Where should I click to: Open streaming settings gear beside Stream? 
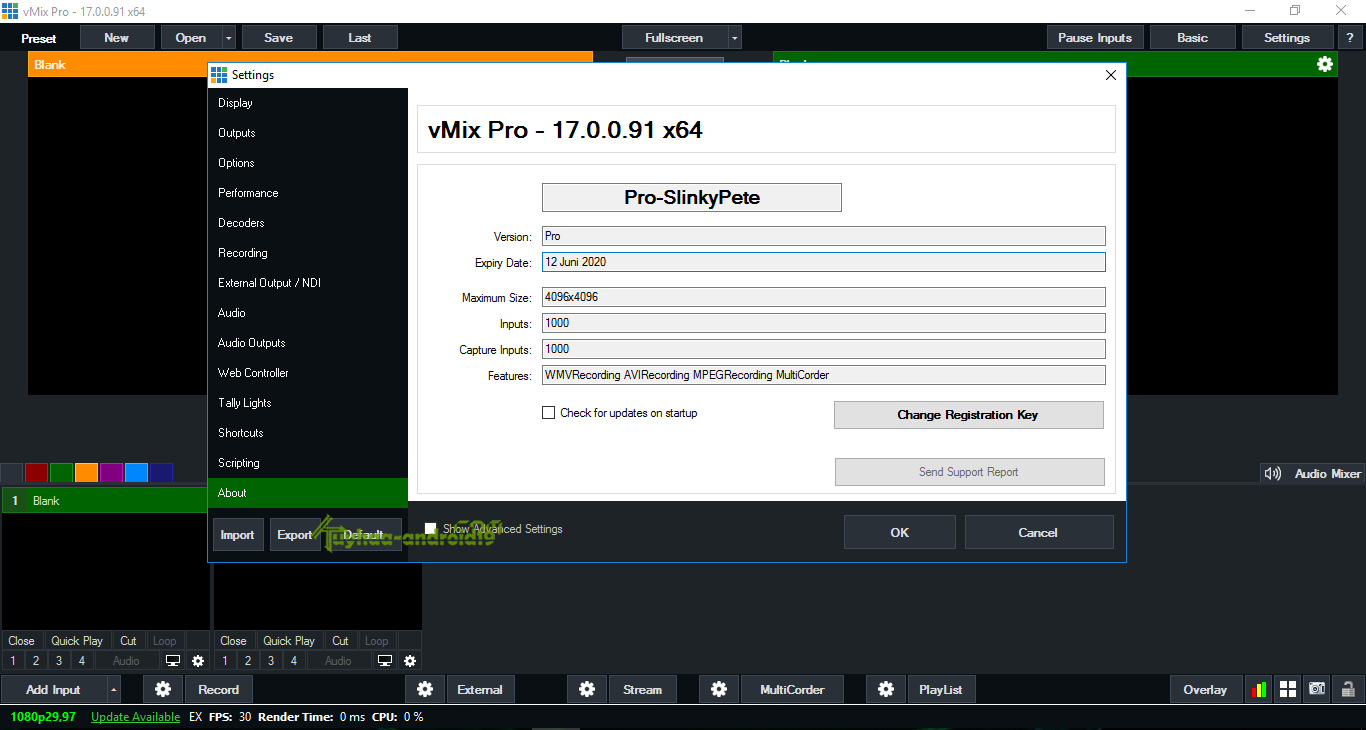[587, 689]
